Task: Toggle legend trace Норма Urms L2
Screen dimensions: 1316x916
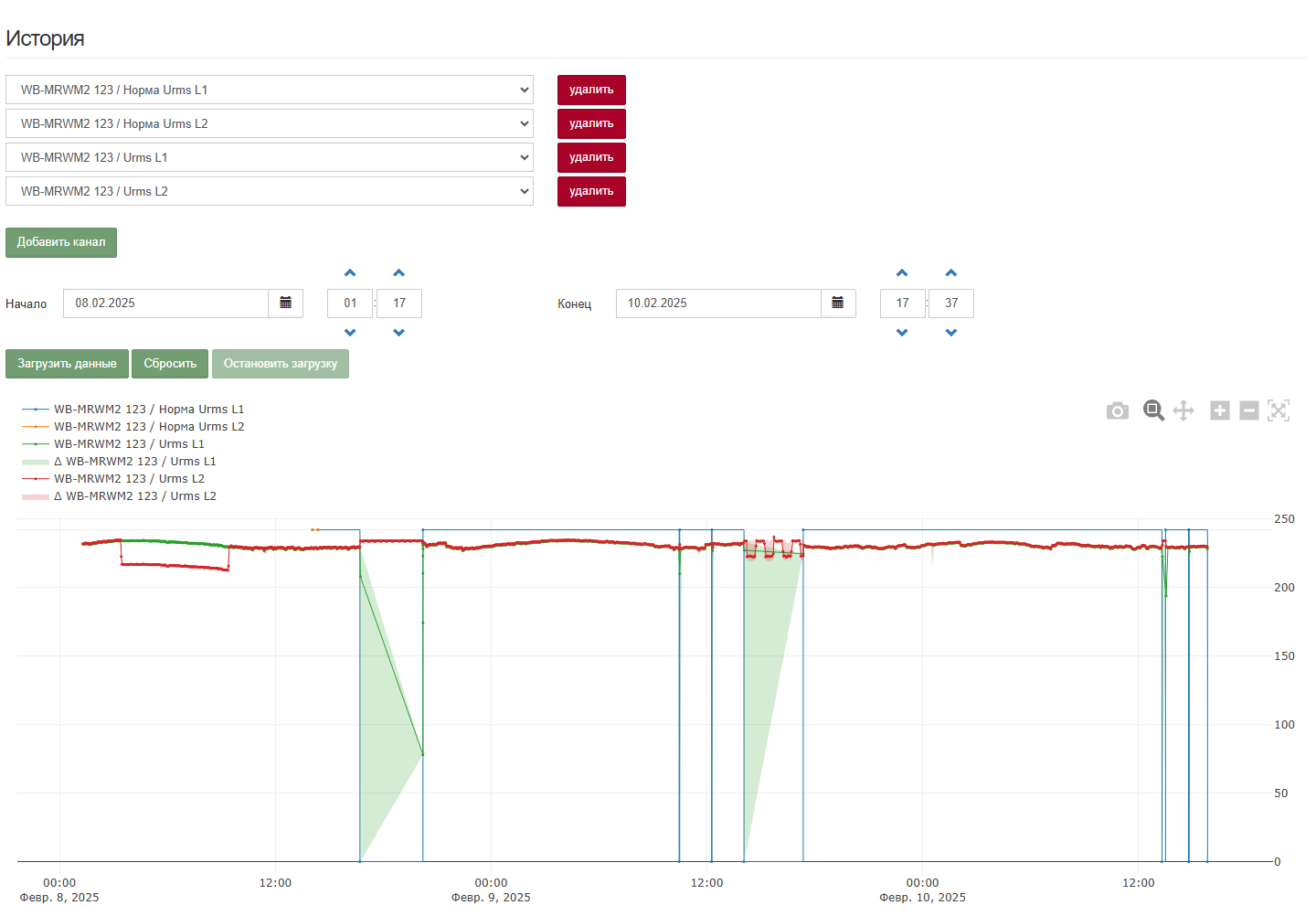Action: 133,427
